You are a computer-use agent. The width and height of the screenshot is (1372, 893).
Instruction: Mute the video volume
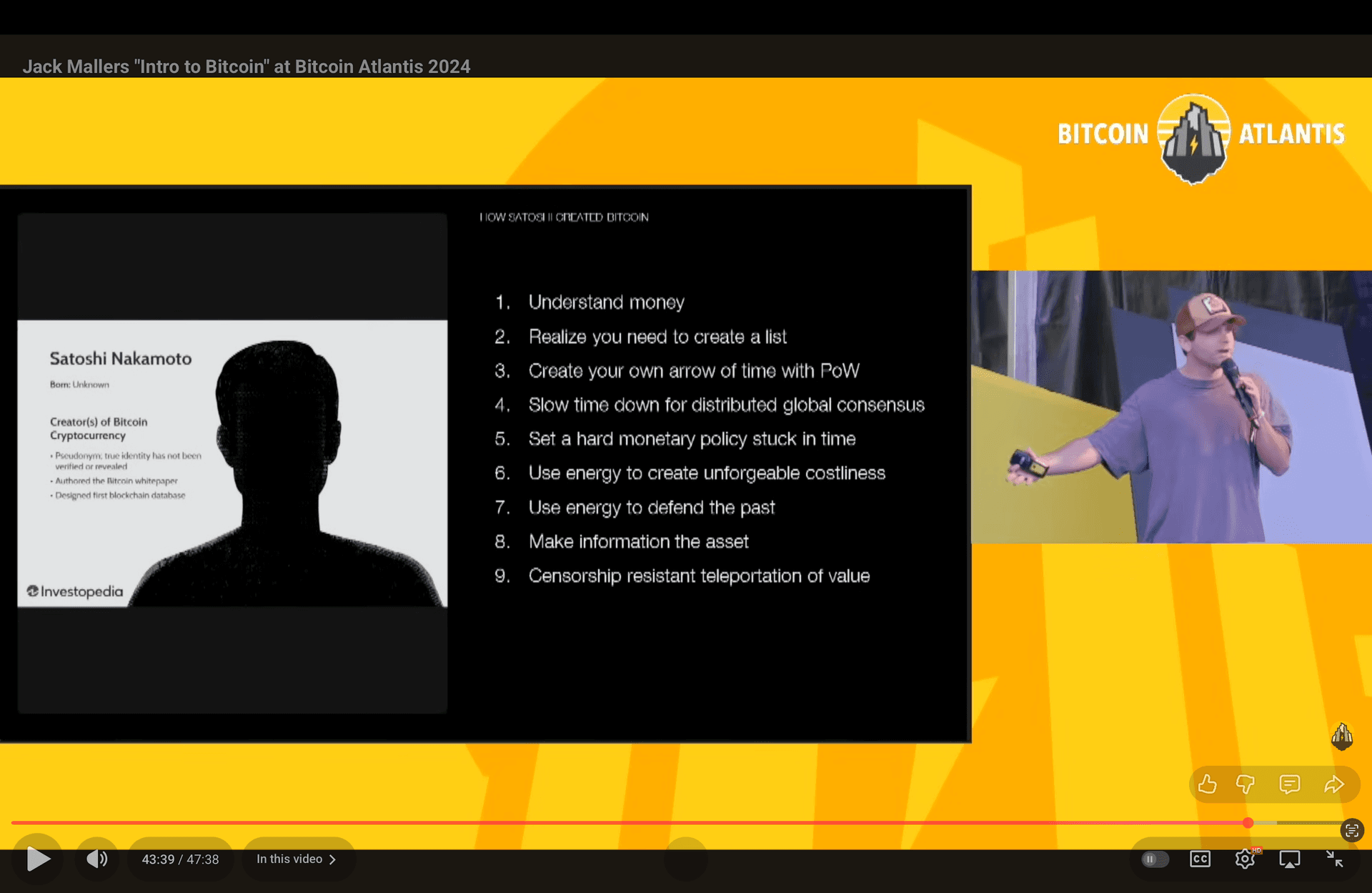point(96,859)
